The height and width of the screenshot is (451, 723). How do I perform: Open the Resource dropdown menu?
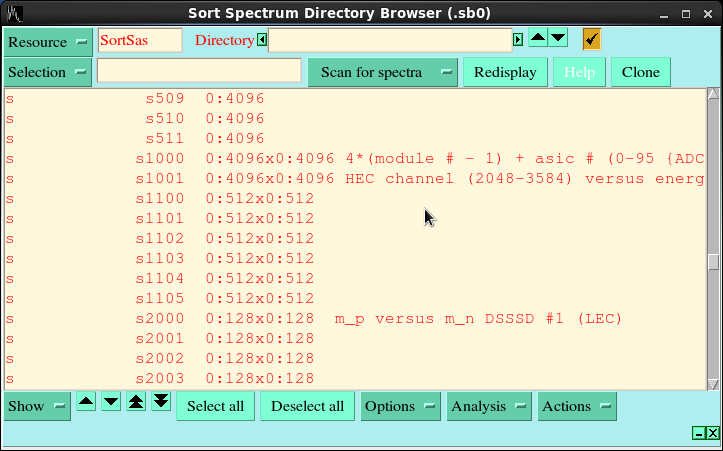coord(48,42)
